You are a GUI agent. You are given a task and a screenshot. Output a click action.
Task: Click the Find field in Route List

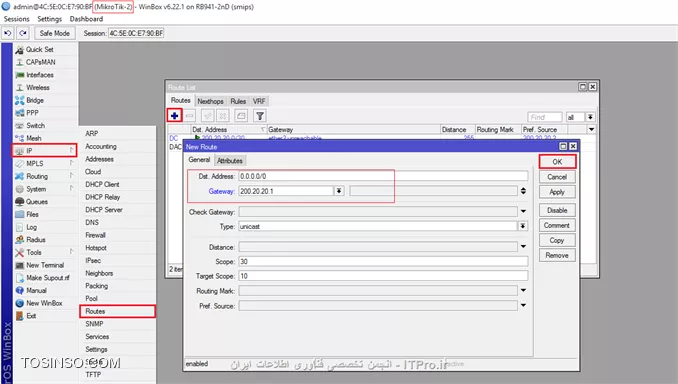pos(544,117)
